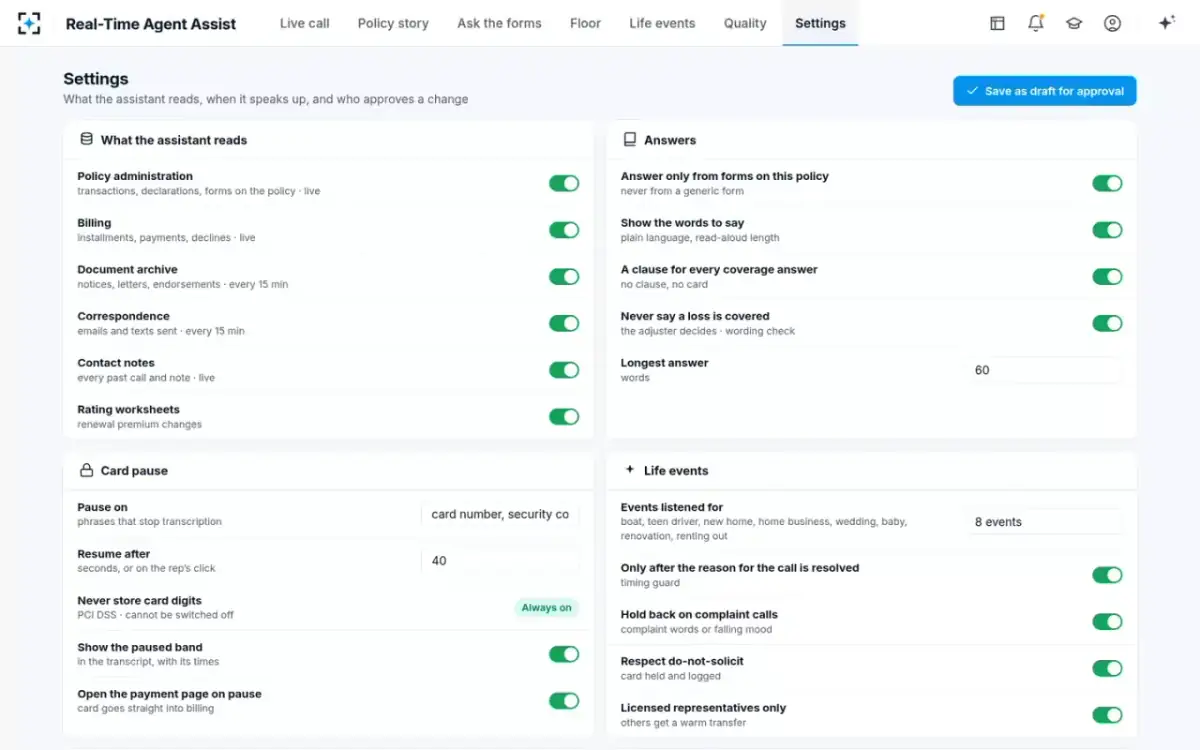Click 'PCI DSS · cannot be switched off' text
Screen dimensions: 1200x750
coord(155,615)
